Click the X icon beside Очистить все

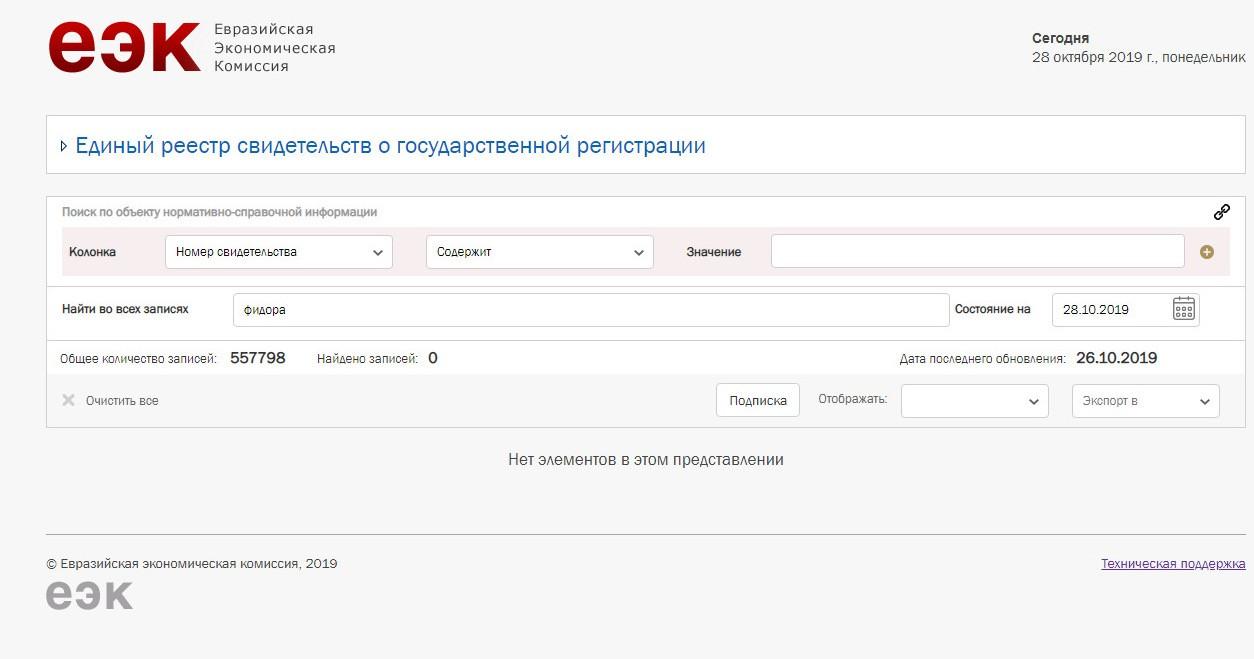pos(69,400)
